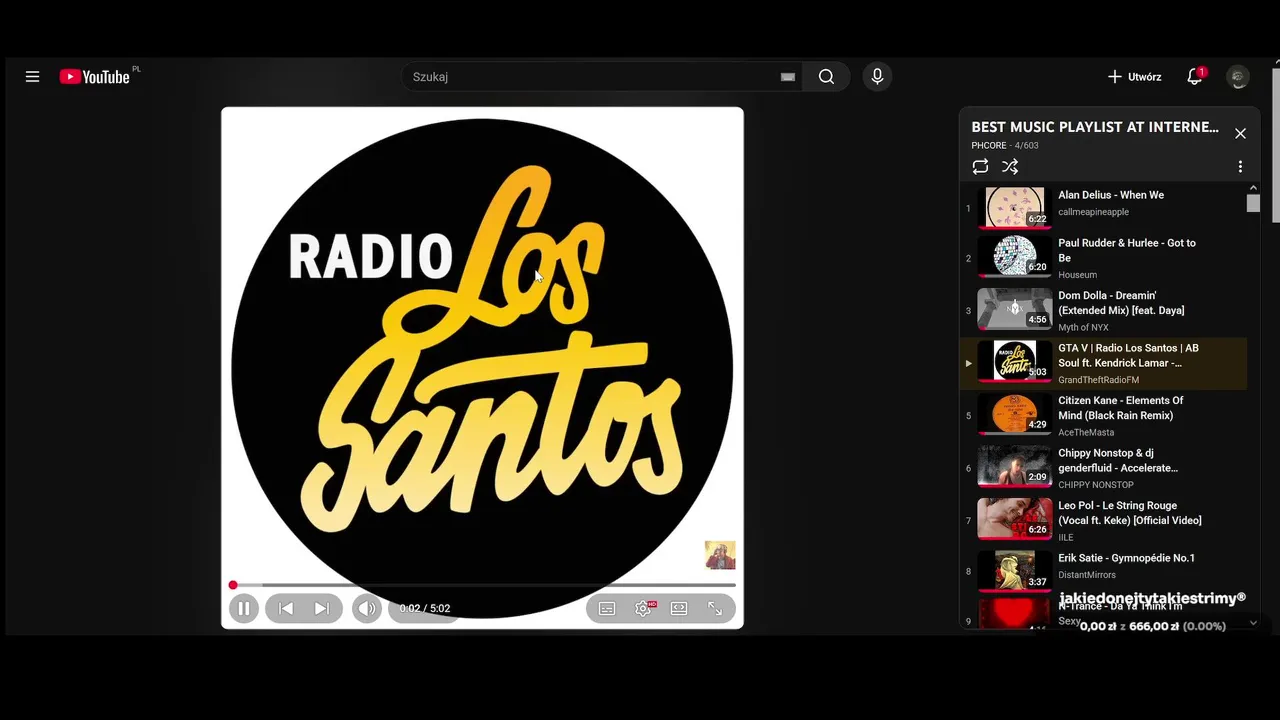This screenshot has width=1280, height=720.
Task: Switch player to theater mode
Action: (679, 608)
